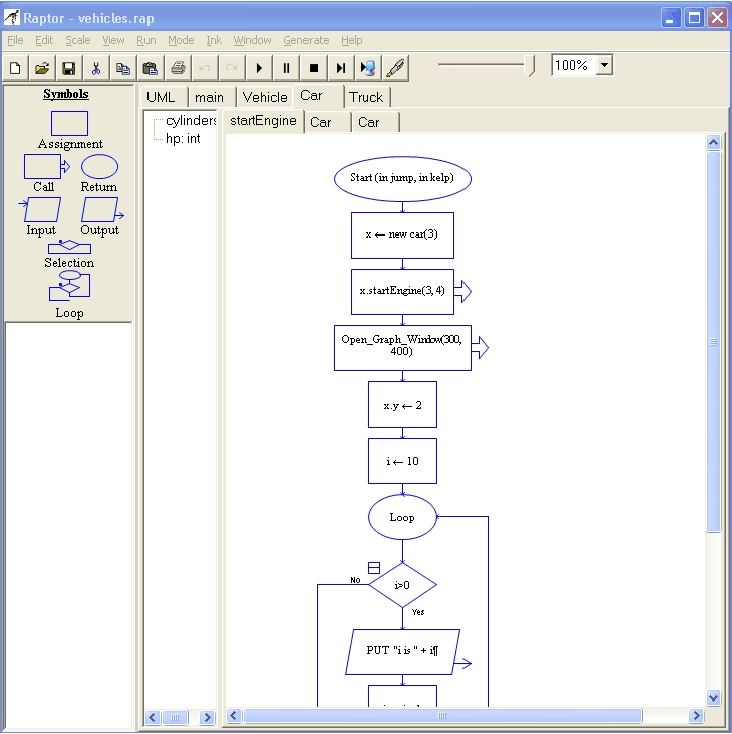The height and width of the screenshot is (734, 732).
Task: Open the Ink menu
Action: [x=214, y=40]
